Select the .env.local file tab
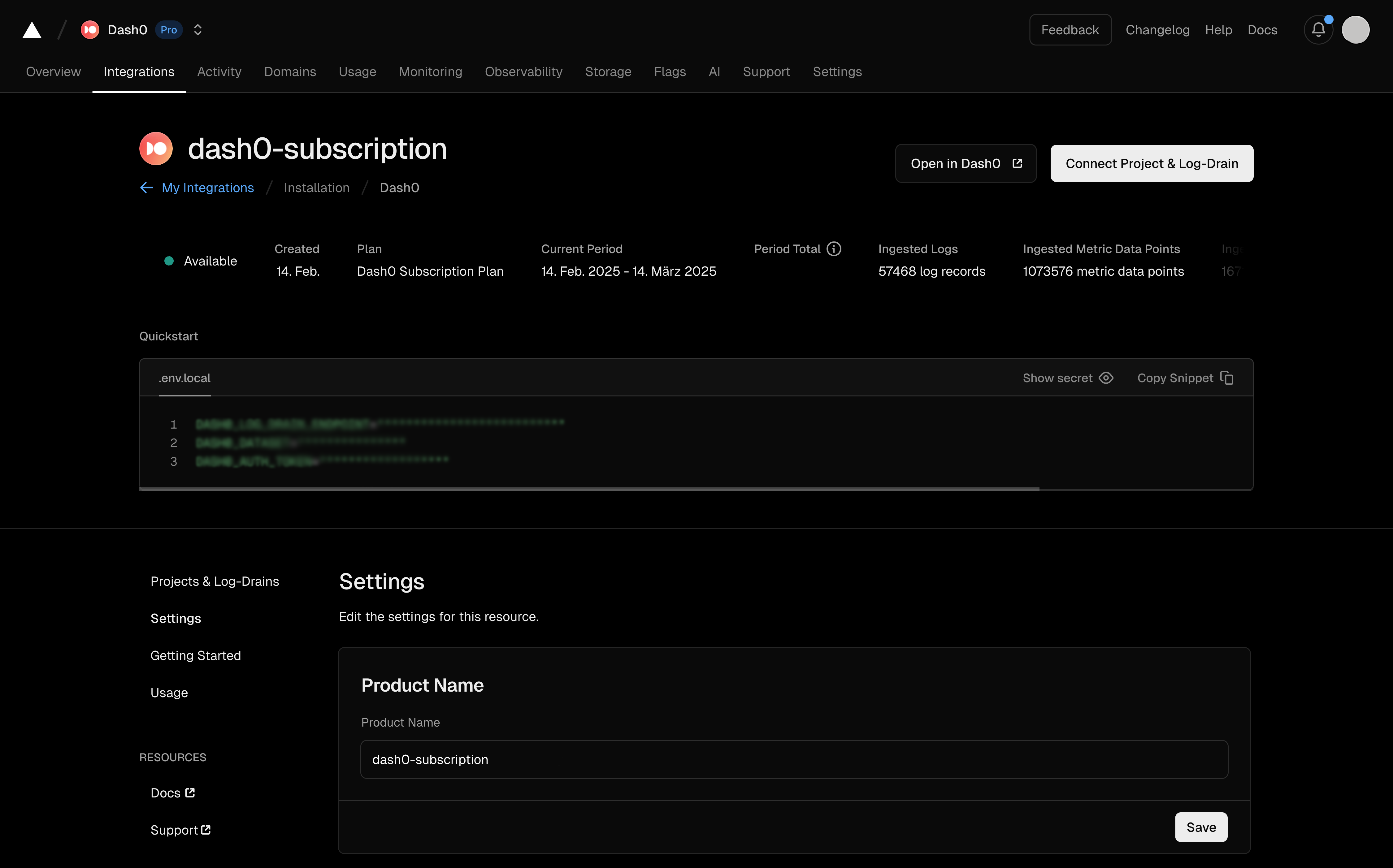Image resolution: width=1393 pixels, height=868 pixels. (x=184, y=378)
